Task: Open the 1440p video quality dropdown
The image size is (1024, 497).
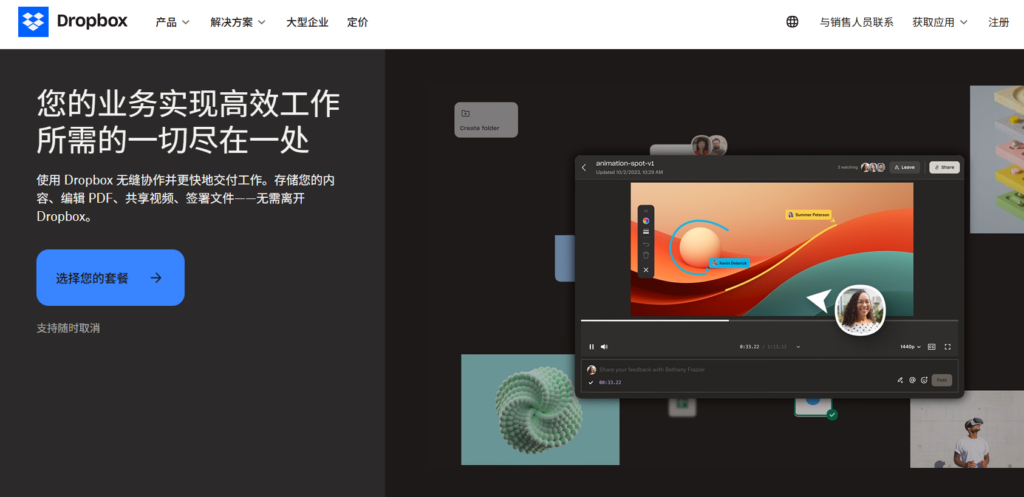Action: 909,347
